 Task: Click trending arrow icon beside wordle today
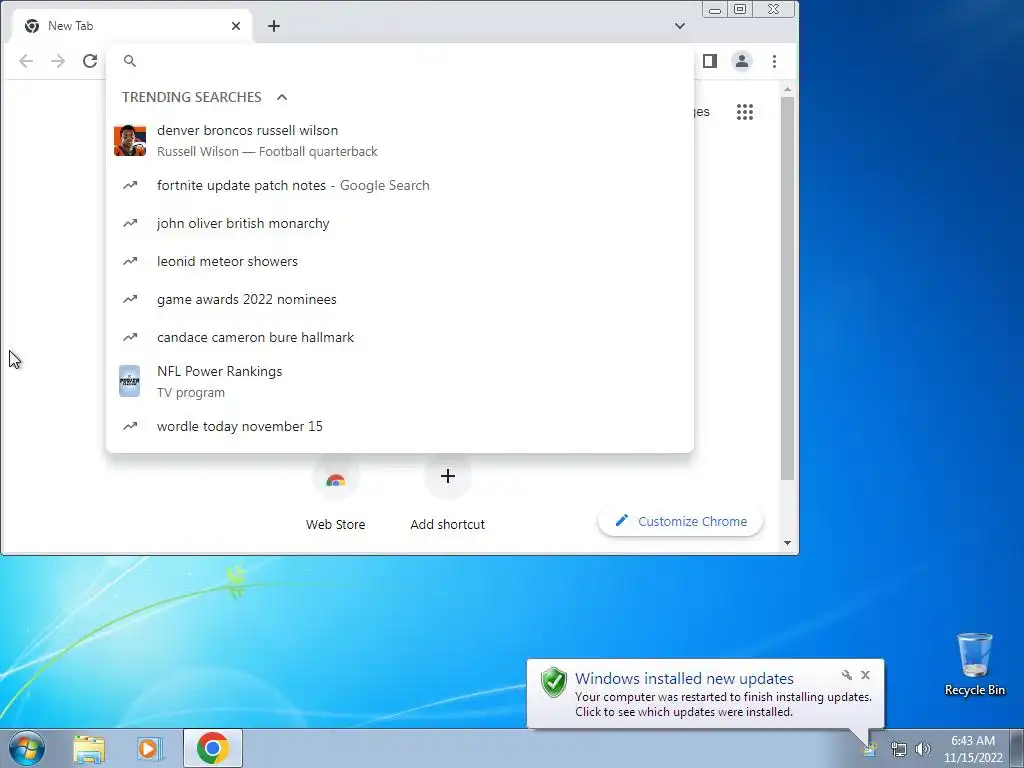point(130,426)
